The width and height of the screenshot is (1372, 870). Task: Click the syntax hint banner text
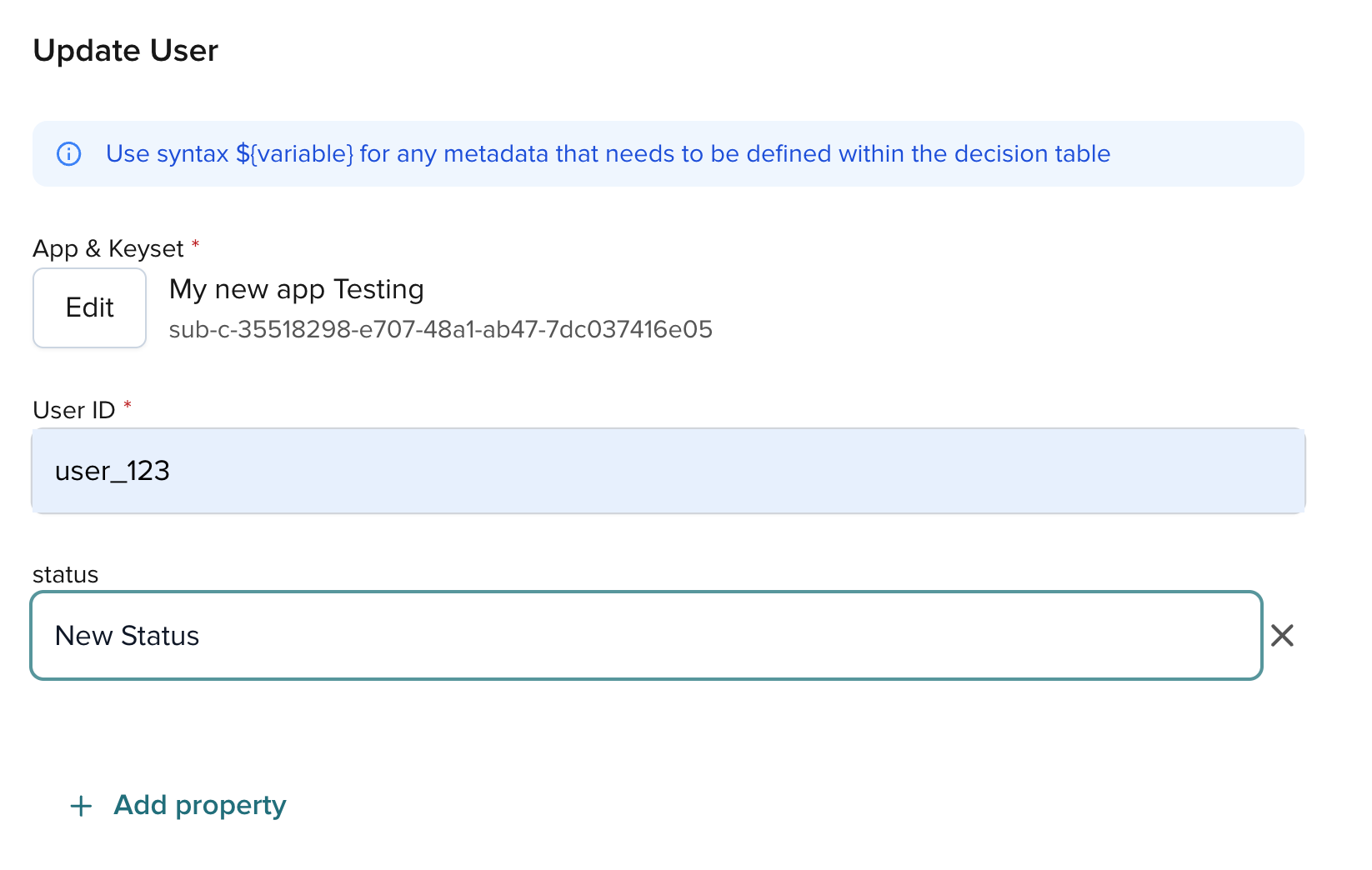pos(608,153)
